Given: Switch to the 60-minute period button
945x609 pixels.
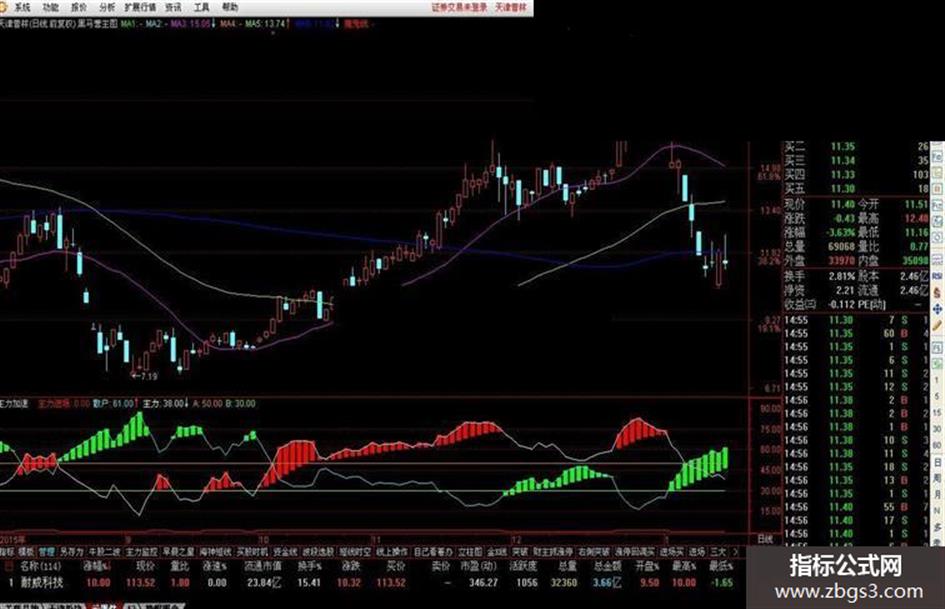Looking at the screenshot, I should pos(937,444).
